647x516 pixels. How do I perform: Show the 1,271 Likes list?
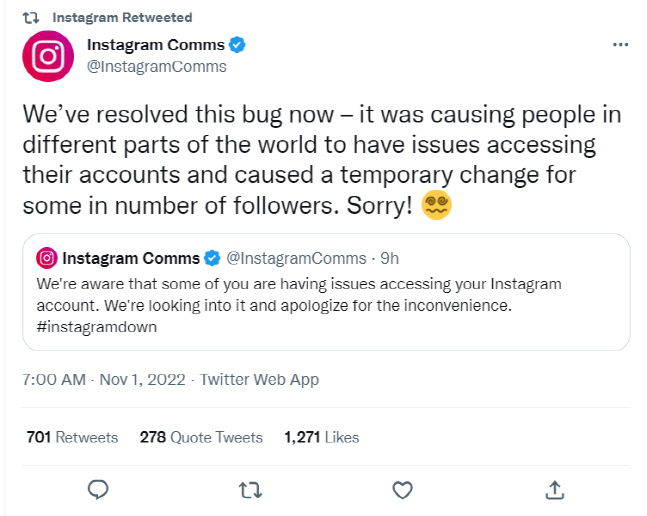pyautogui.click(x=321, y=437)
